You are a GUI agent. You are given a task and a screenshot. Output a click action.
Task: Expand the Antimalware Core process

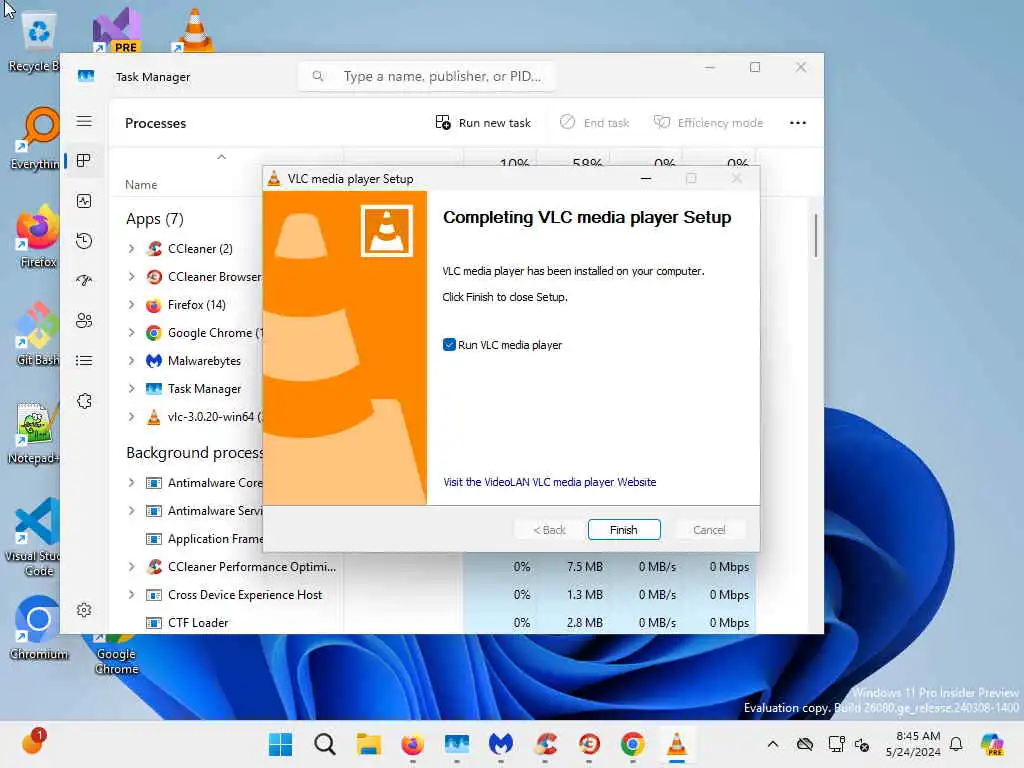point(131,483)
